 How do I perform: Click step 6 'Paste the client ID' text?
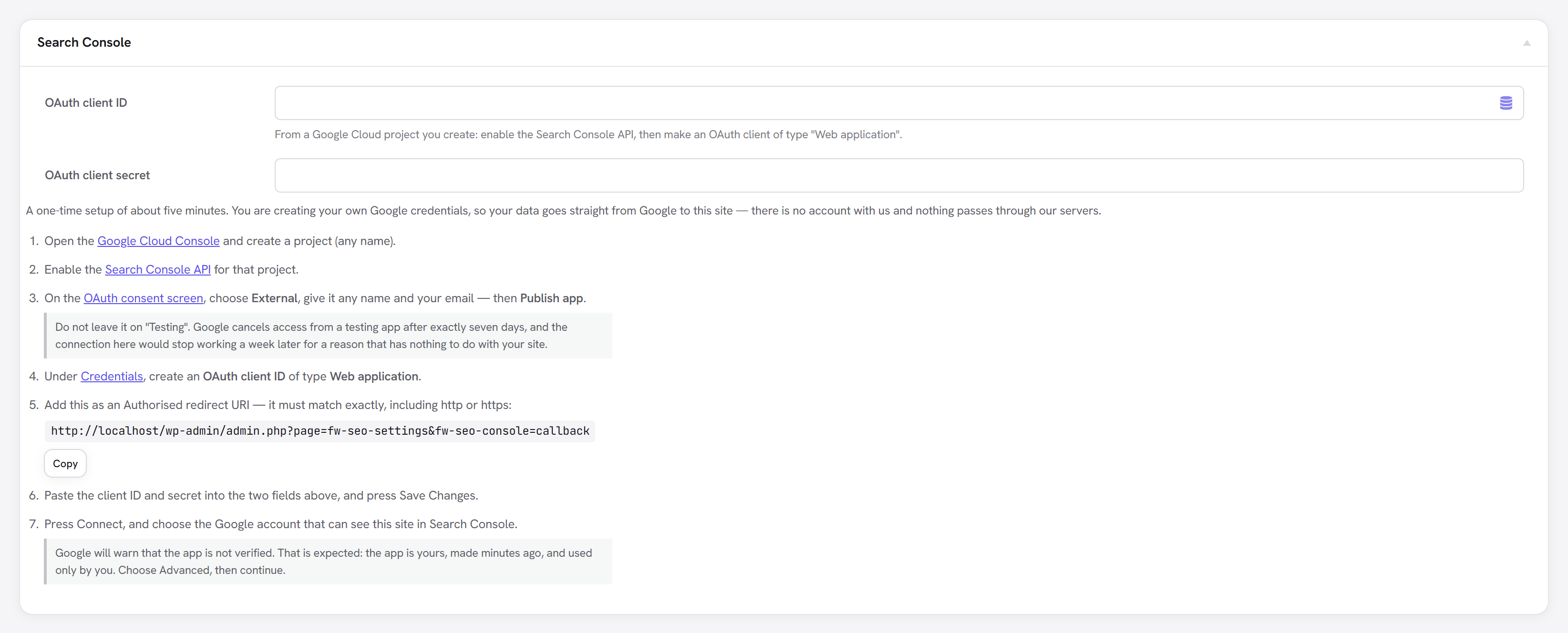[260, 495]
